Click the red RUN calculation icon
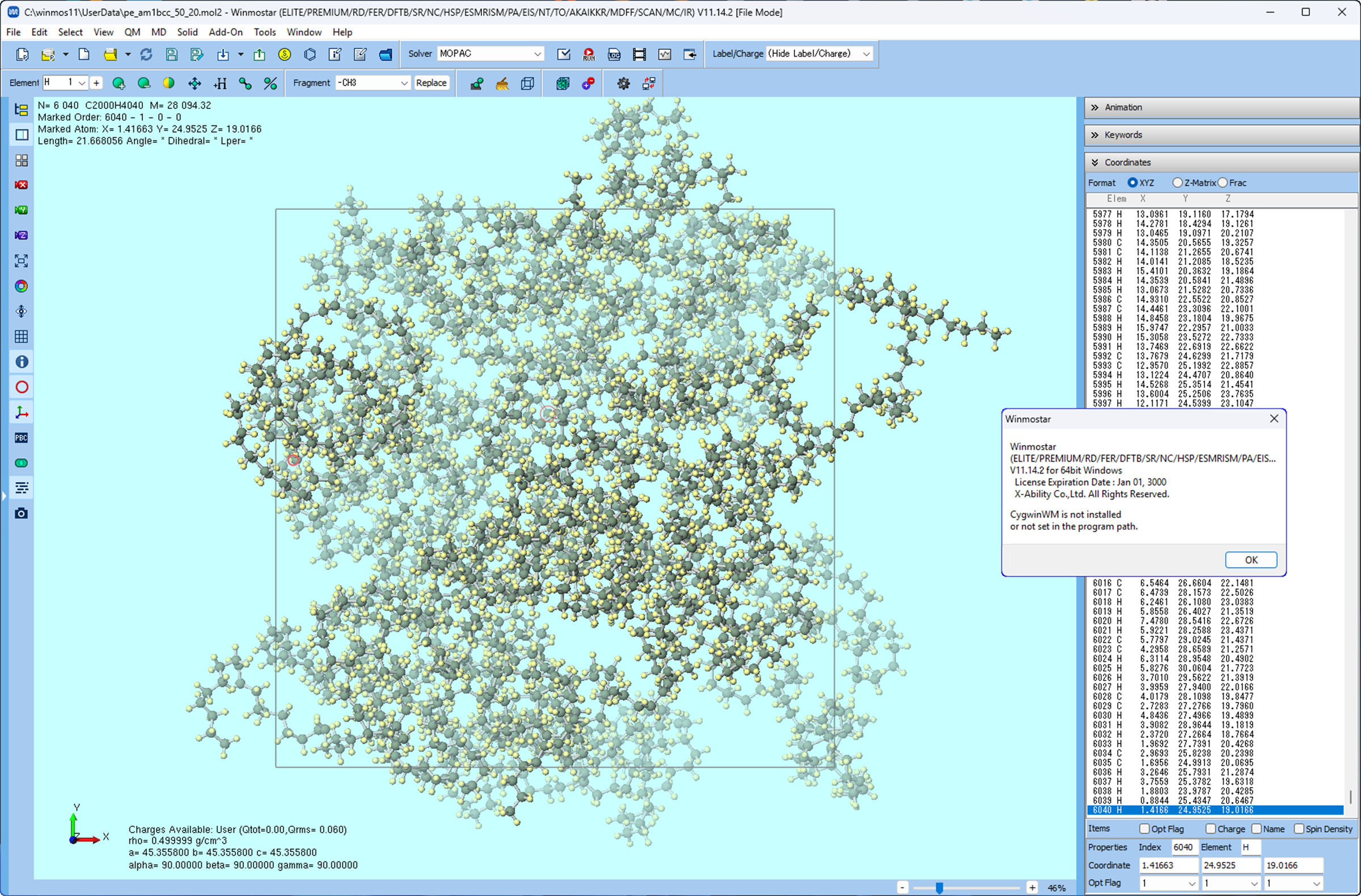Screen dimensions: 1361x896 [x=589, y=54]
